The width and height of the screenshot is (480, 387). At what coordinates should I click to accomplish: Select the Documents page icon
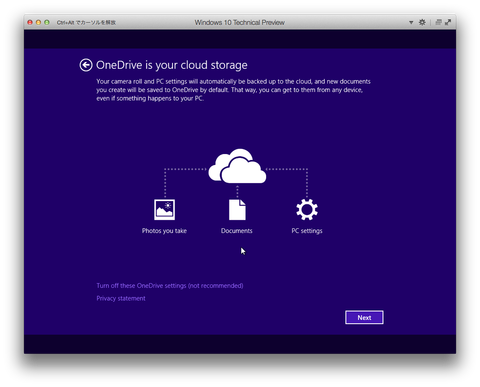[237, 210]
